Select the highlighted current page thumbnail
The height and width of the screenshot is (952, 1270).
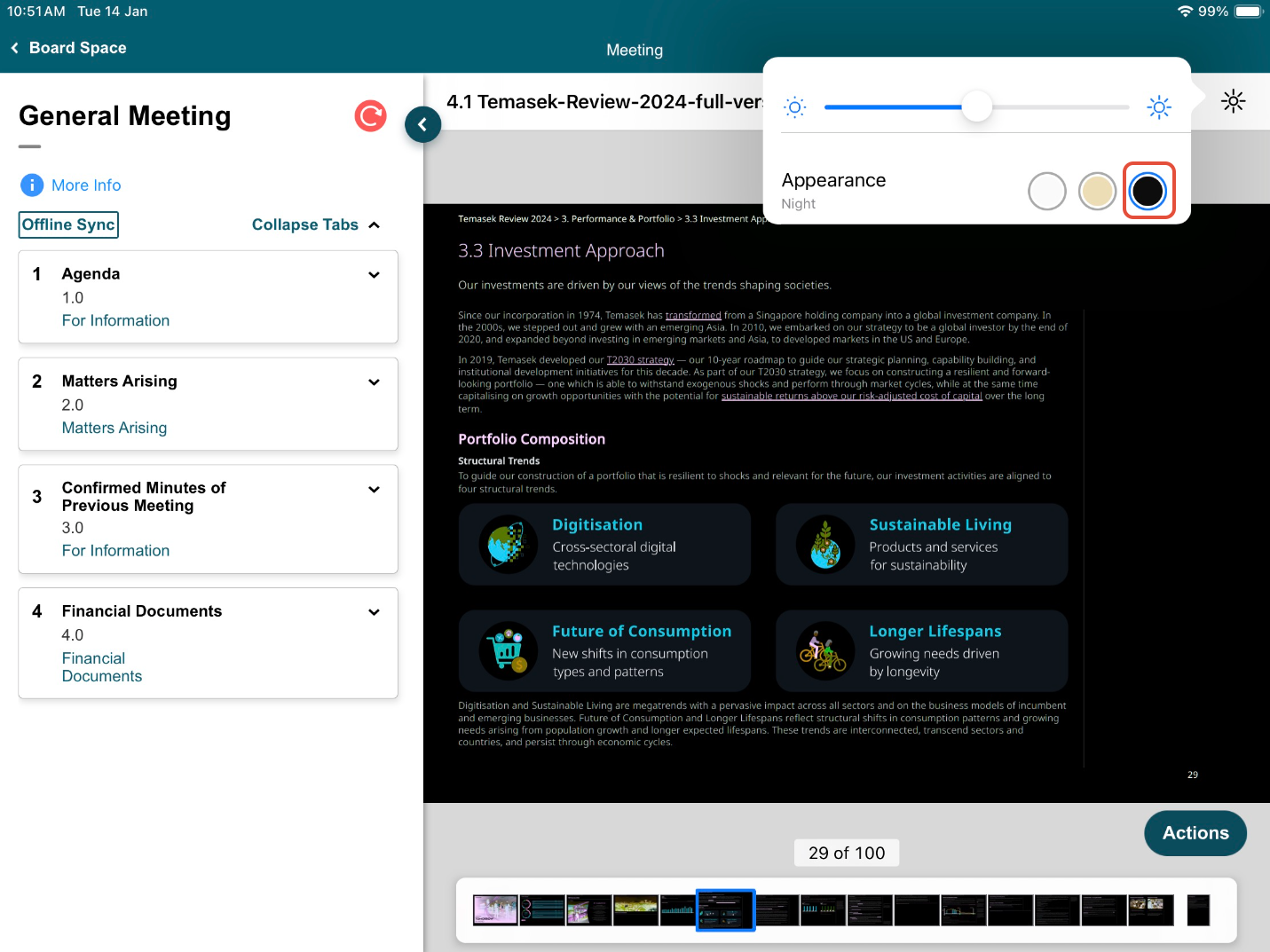[x=725, y=910]
